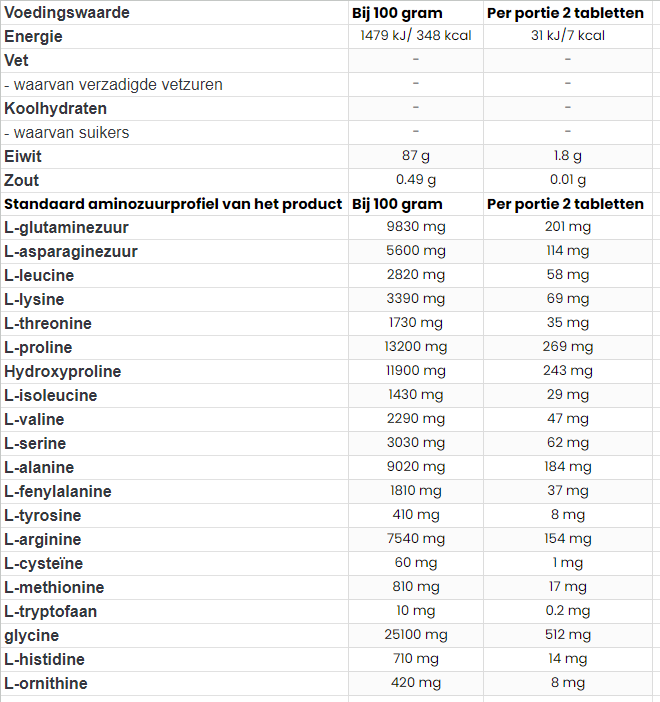
Task: Select the Zout row label
Action: (22, 180)
